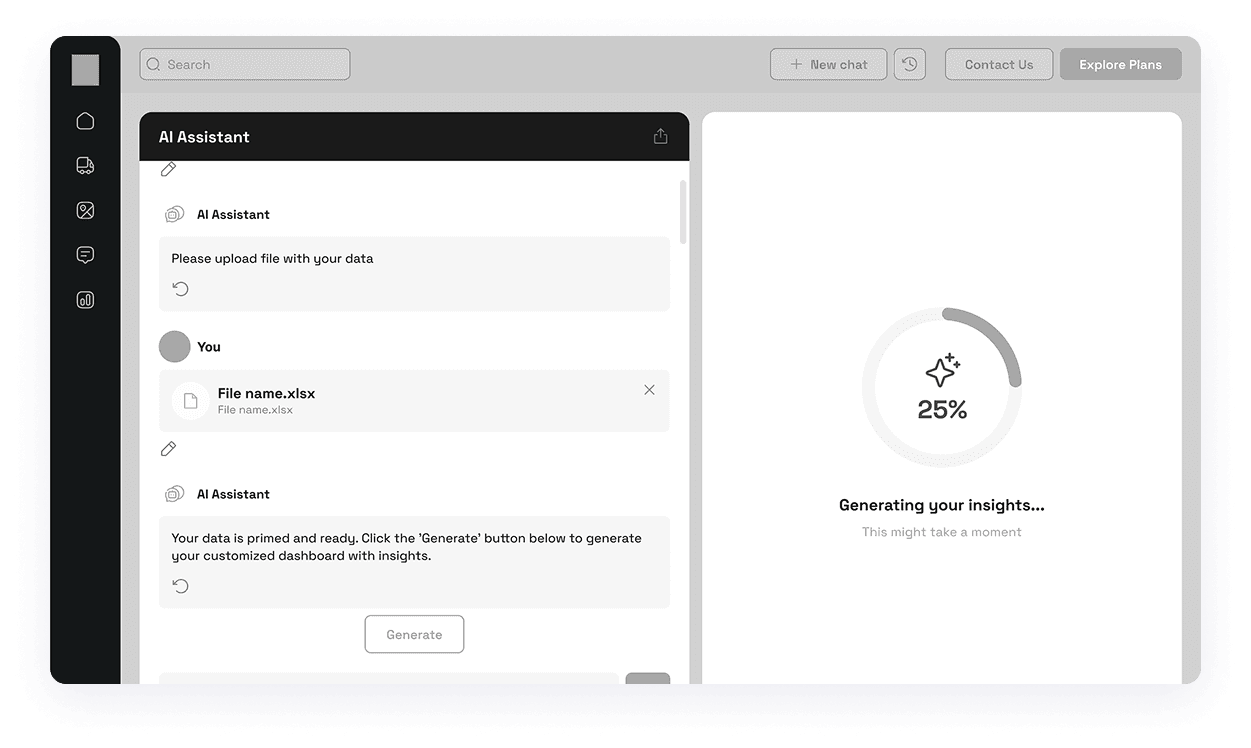This screenshot has width=1251, height=748.
Task: Share the AI Assistant conversation via export icon
Action: point(660,135)
